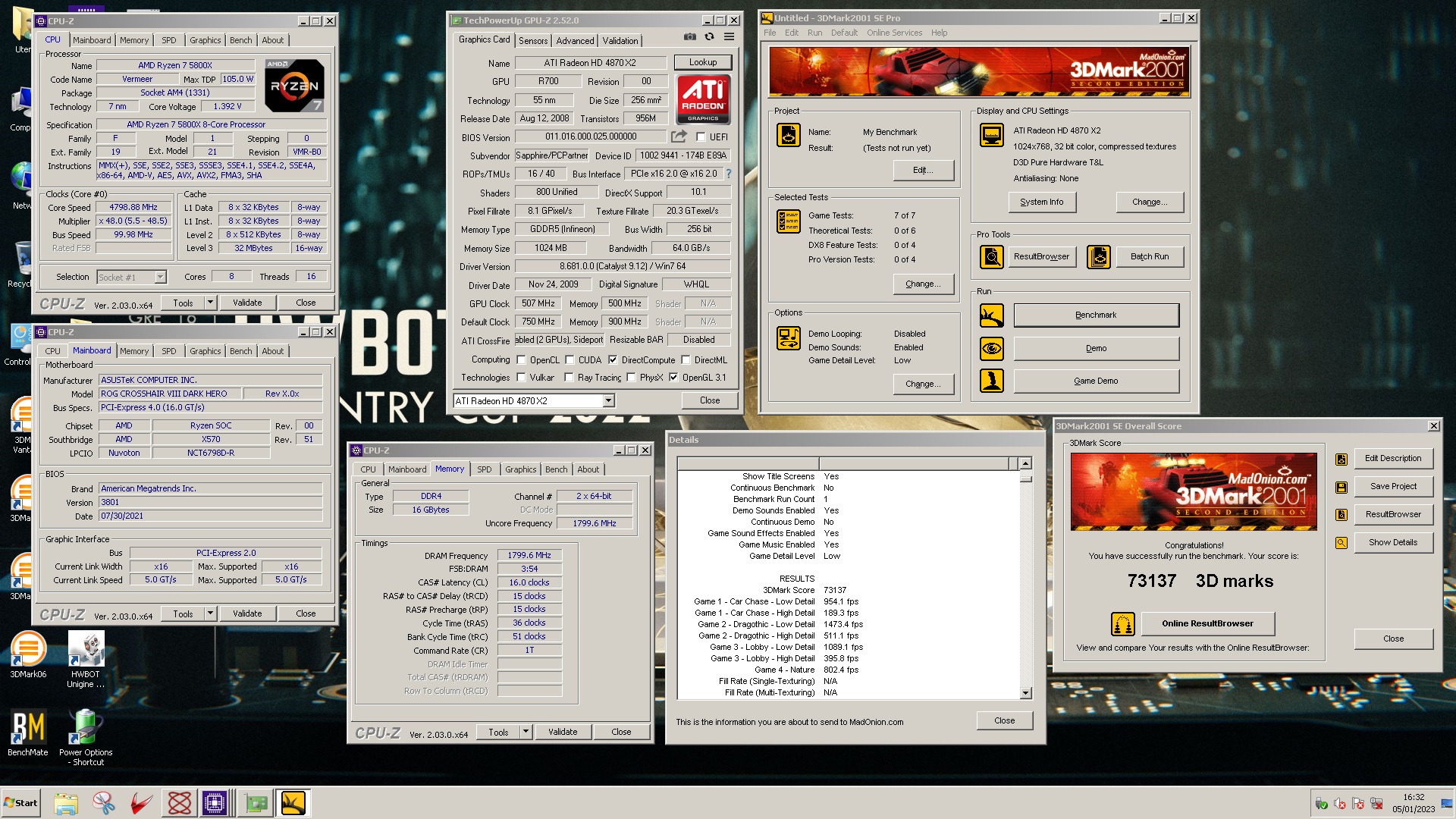1456x819 pixels.
Task: Open the SPD tab in CPU-Z Memory window
Action: tap(485, 469)
